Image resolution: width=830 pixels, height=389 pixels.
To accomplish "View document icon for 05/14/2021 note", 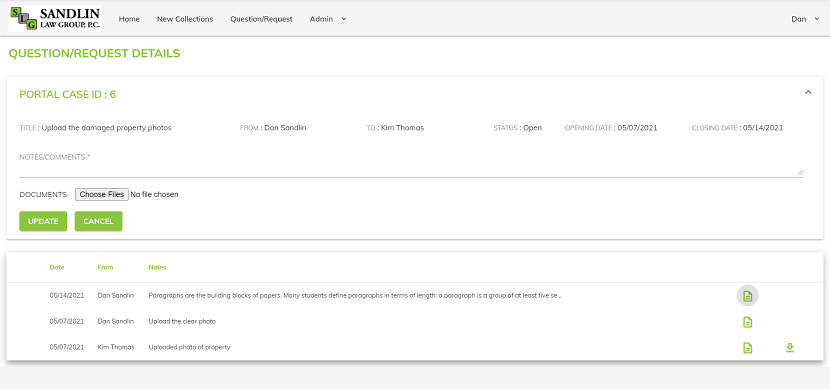I will coord(747,295).
